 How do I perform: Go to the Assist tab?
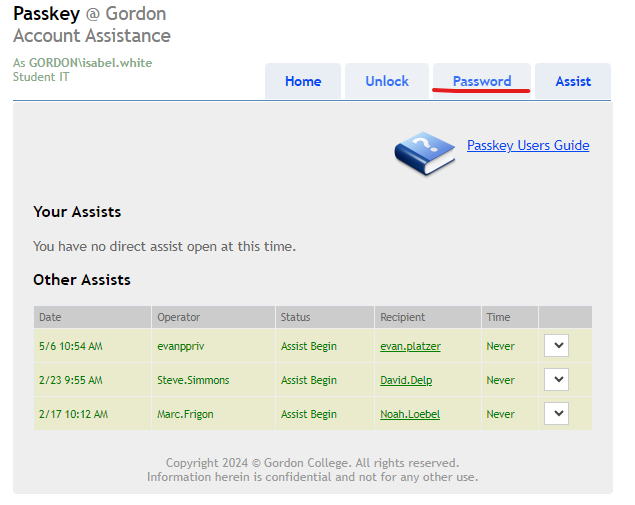click(573, 81)
